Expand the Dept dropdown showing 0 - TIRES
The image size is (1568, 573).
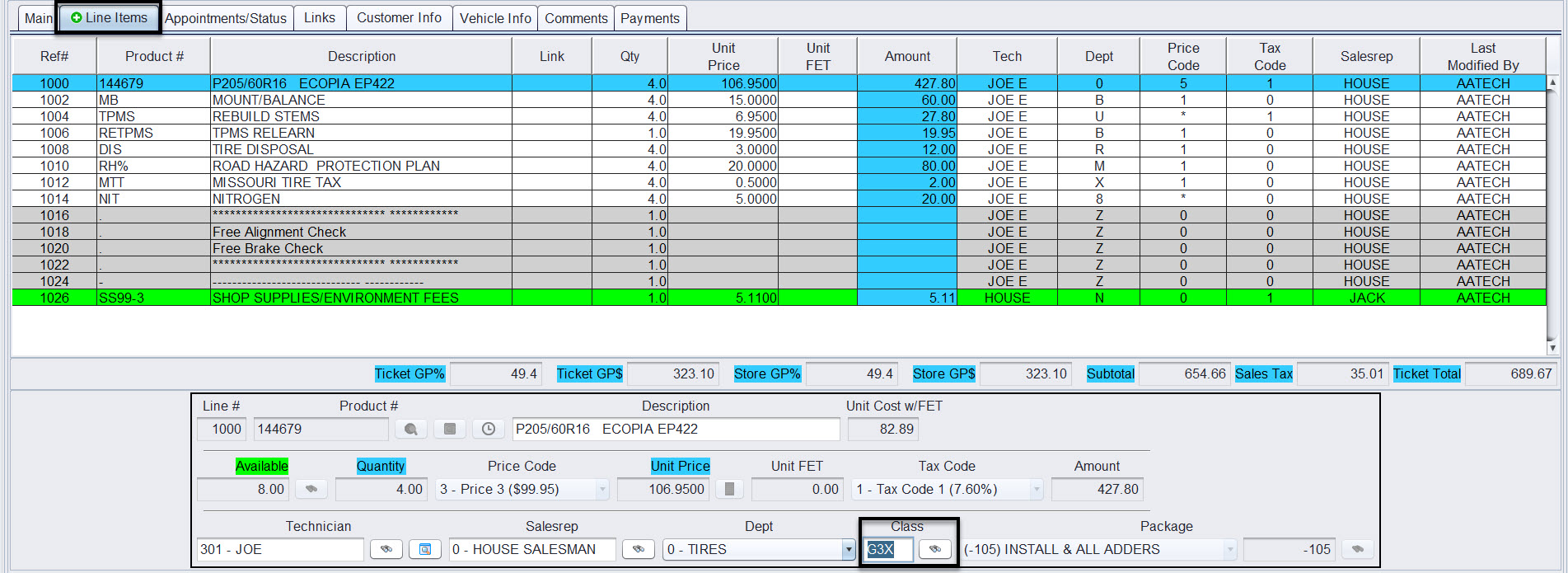pos(848,549)
